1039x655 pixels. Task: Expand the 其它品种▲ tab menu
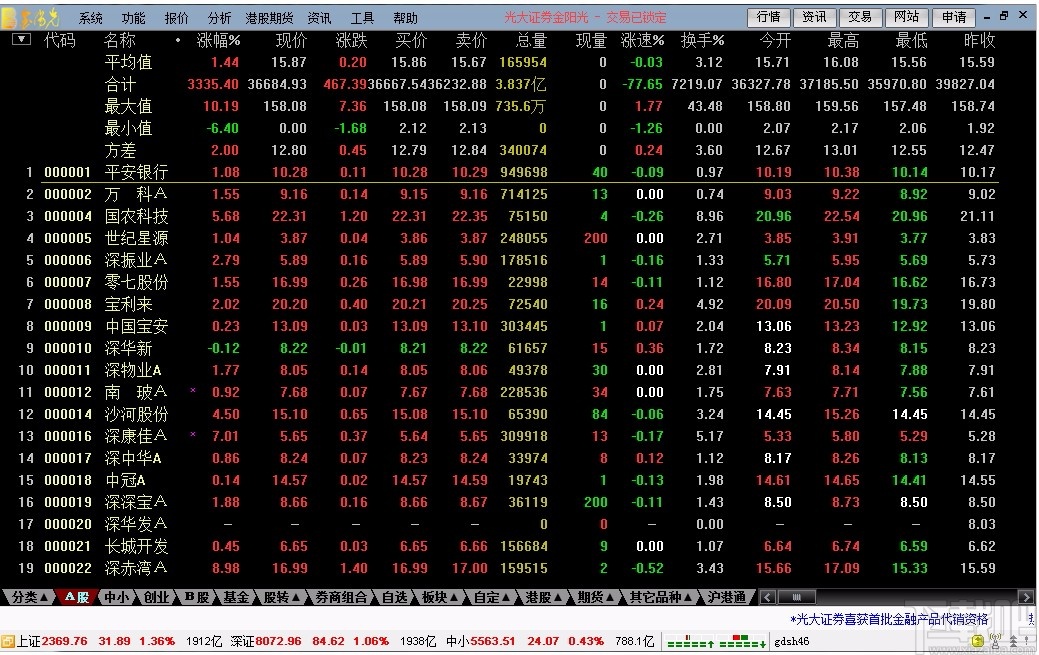661,597
